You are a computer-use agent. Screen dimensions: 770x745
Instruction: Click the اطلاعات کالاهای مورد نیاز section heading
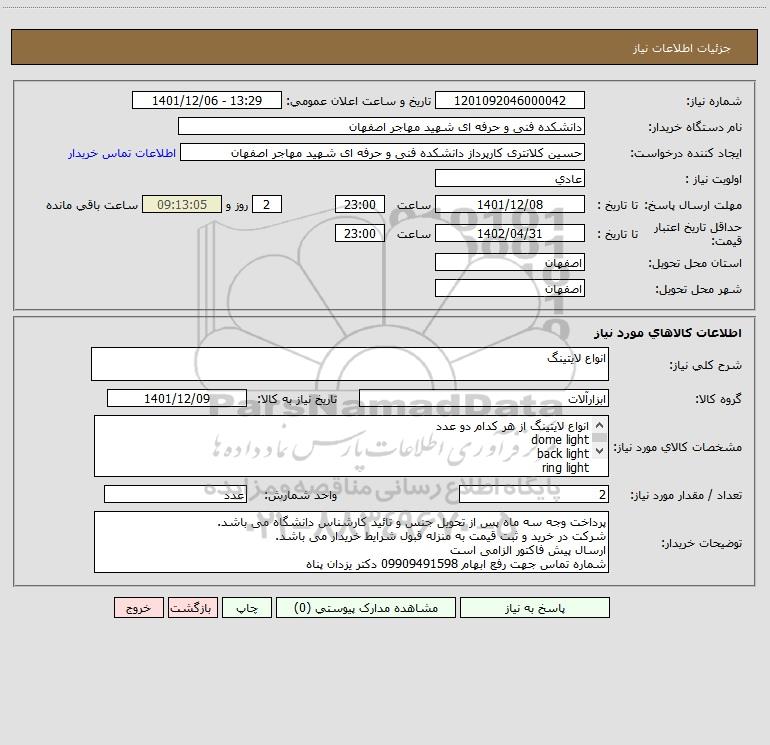668,332
